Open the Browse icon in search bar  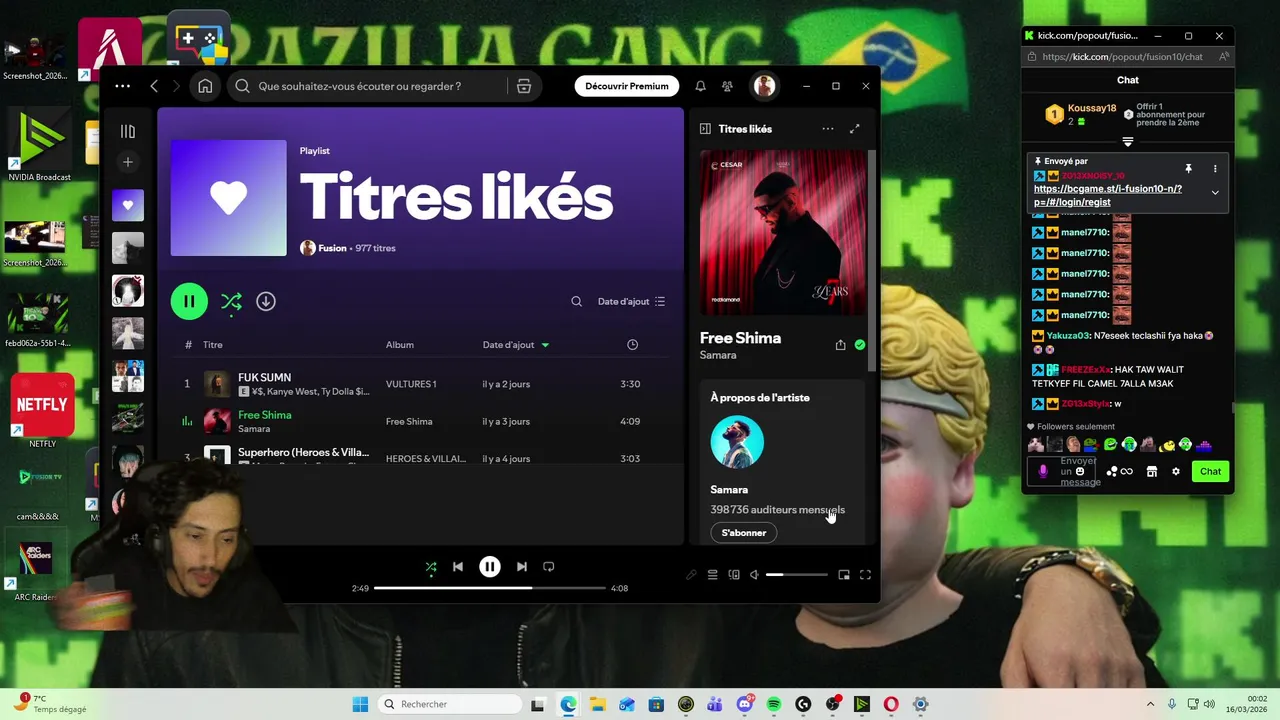(524, 86)
